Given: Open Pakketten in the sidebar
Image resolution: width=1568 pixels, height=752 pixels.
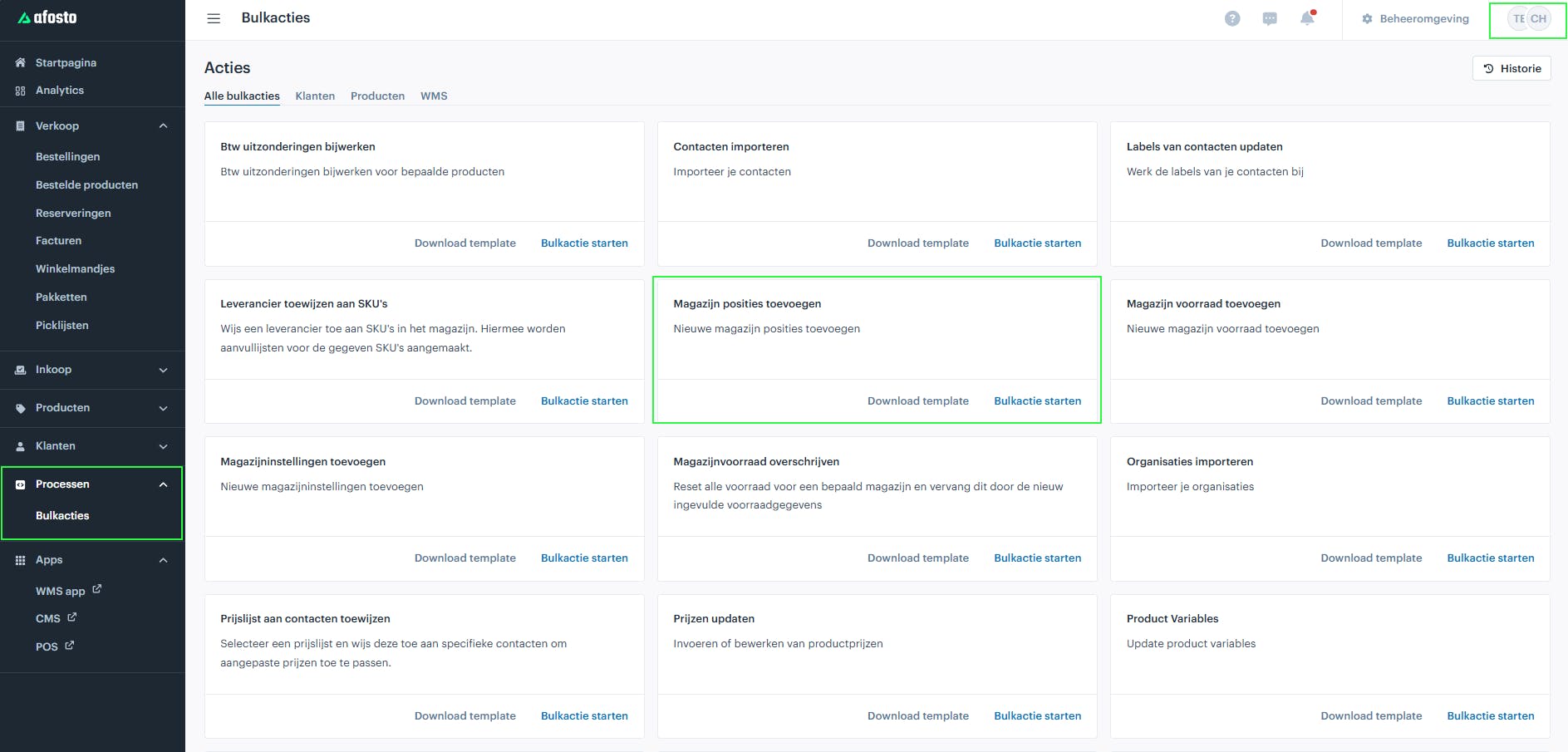Looking at the screenshot, I should (61, 297).
